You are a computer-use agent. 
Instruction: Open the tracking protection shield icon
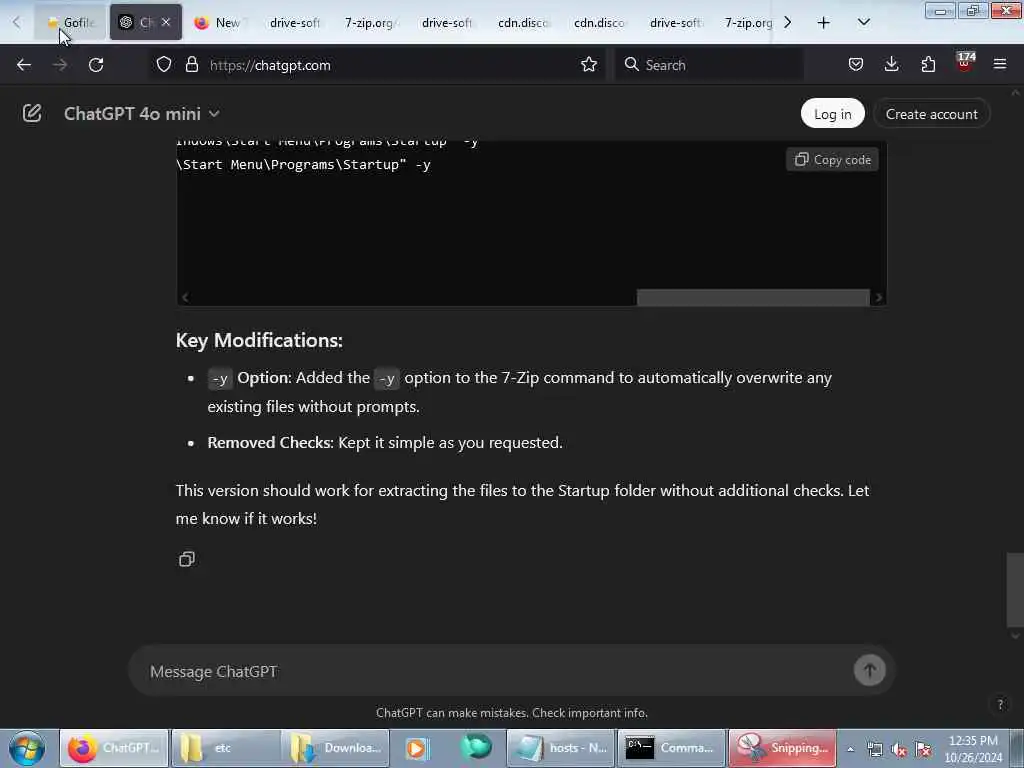(x=164, y=65)
